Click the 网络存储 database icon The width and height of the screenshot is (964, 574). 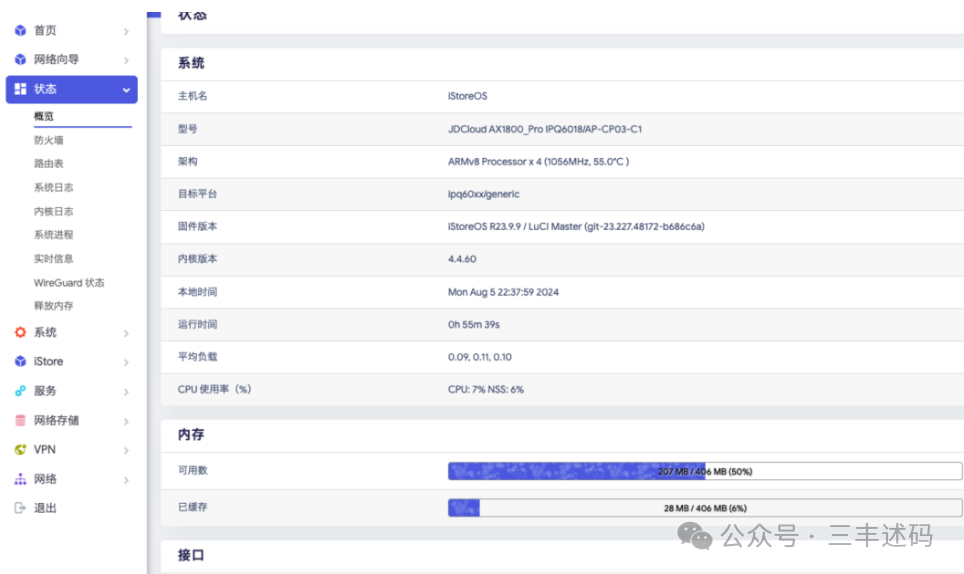click(20, 420)
